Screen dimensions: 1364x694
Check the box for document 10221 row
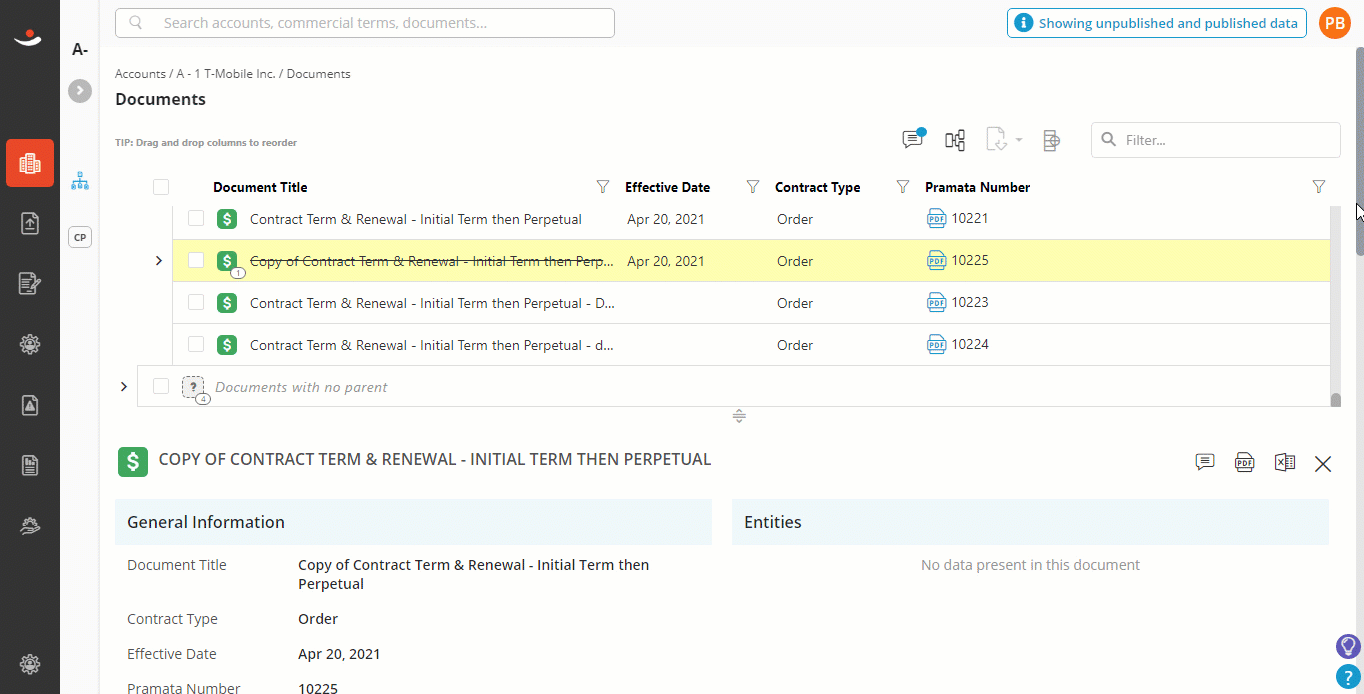click(196, 218)
